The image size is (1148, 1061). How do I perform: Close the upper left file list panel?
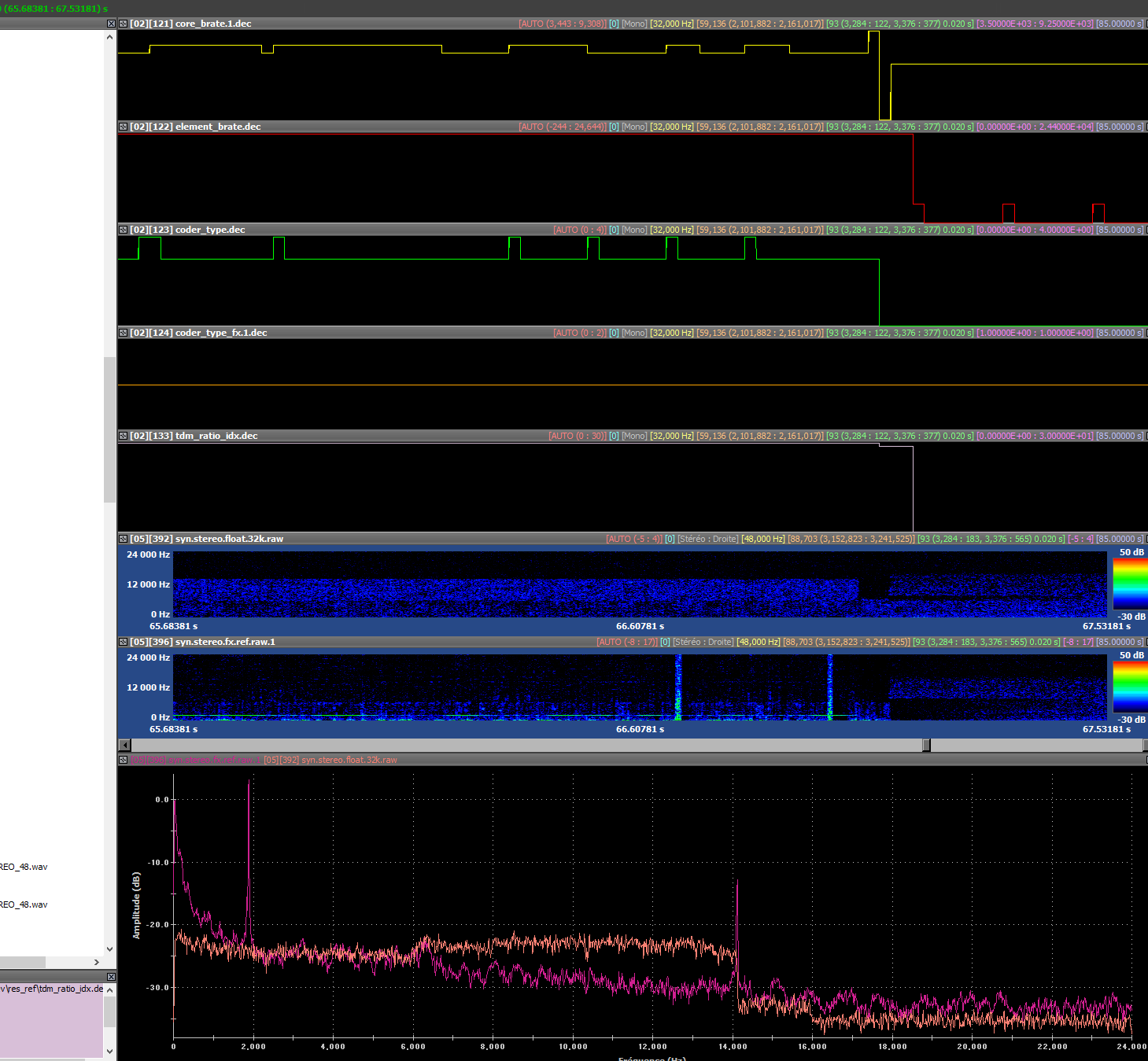click(x=111, y=24)
